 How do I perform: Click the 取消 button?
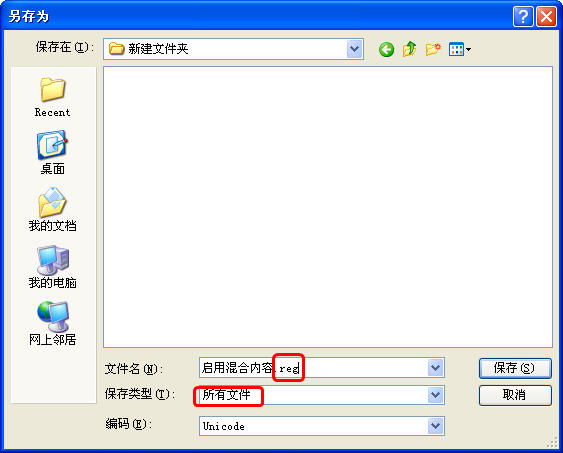pos(515,395)
